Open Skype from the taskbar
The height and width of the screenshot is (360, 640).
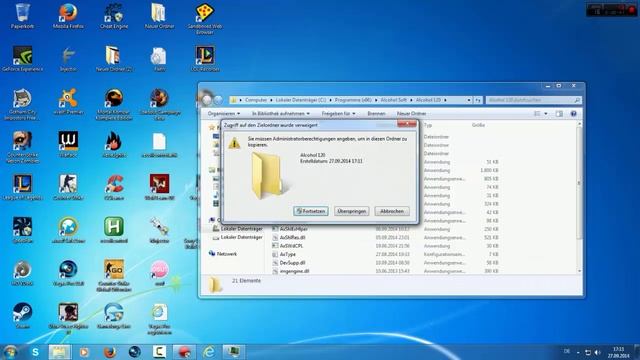point(36,352)
